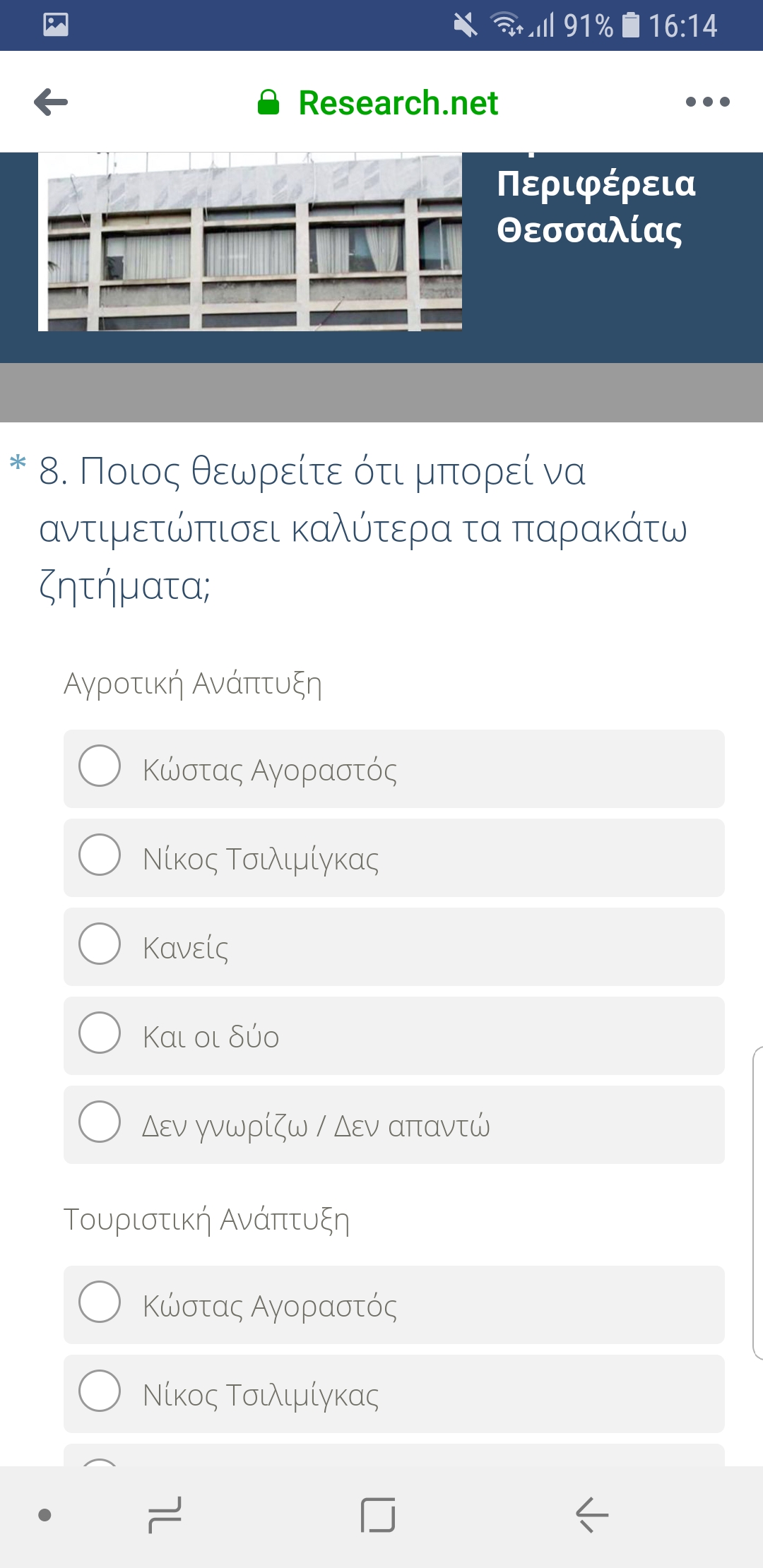Select Κώστας Αγοραστός for Αγροτική Ανάπτυξη

tap(100, 766)
